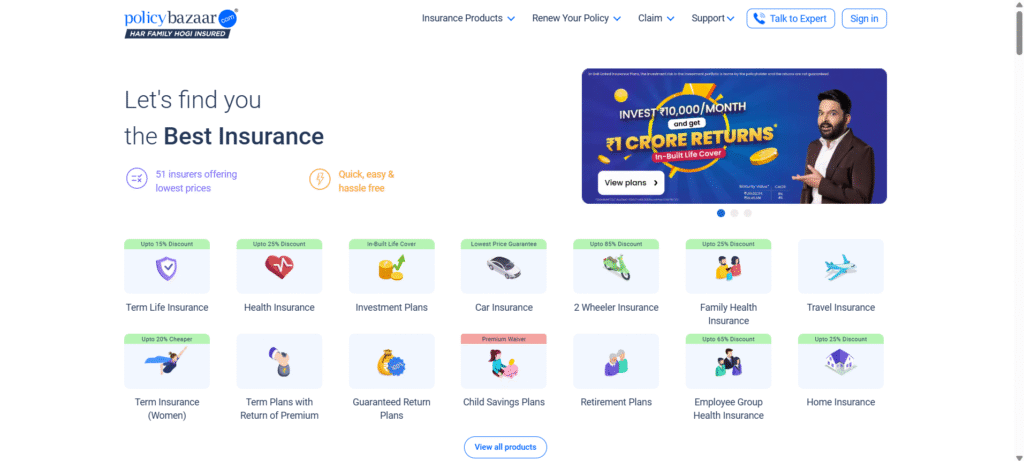Click the Family Health Insurance icon

pos(728,268)
